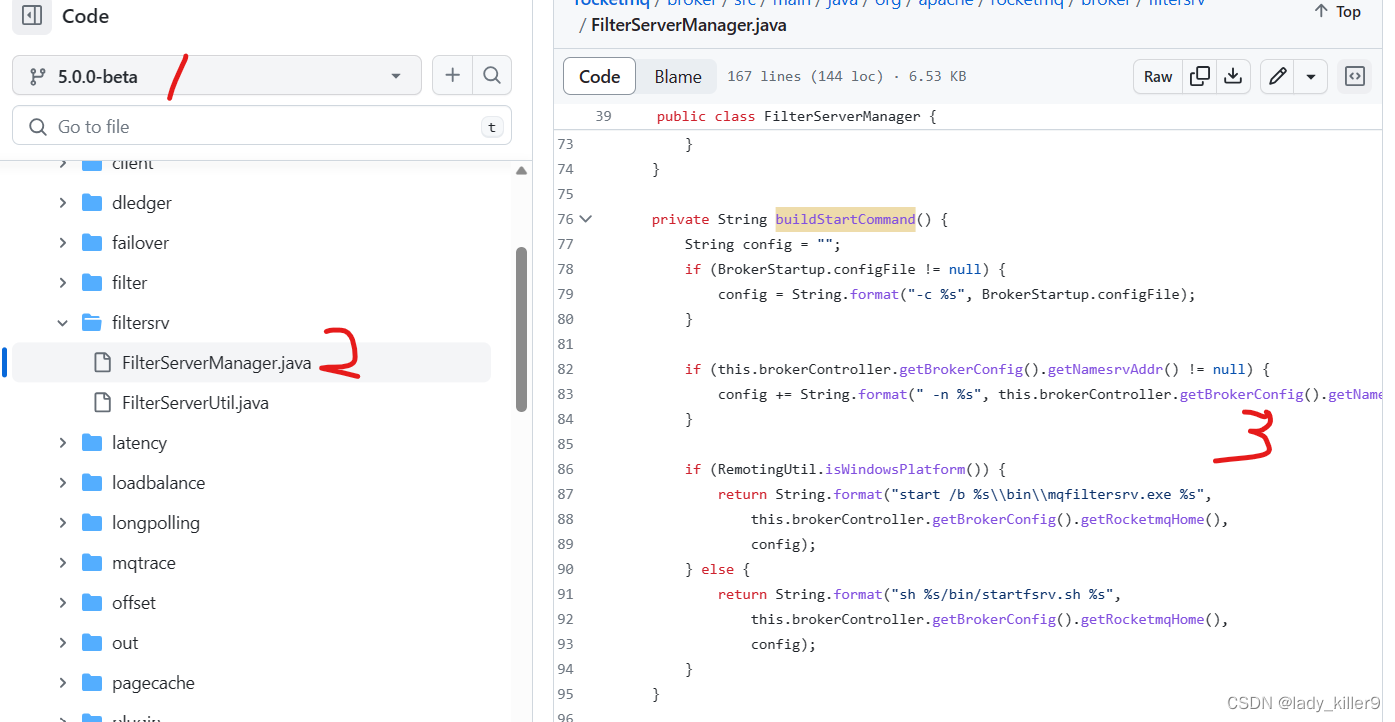1395x722 pixels.
Task: Select the dledger folder icon
Action: point(92,203)
